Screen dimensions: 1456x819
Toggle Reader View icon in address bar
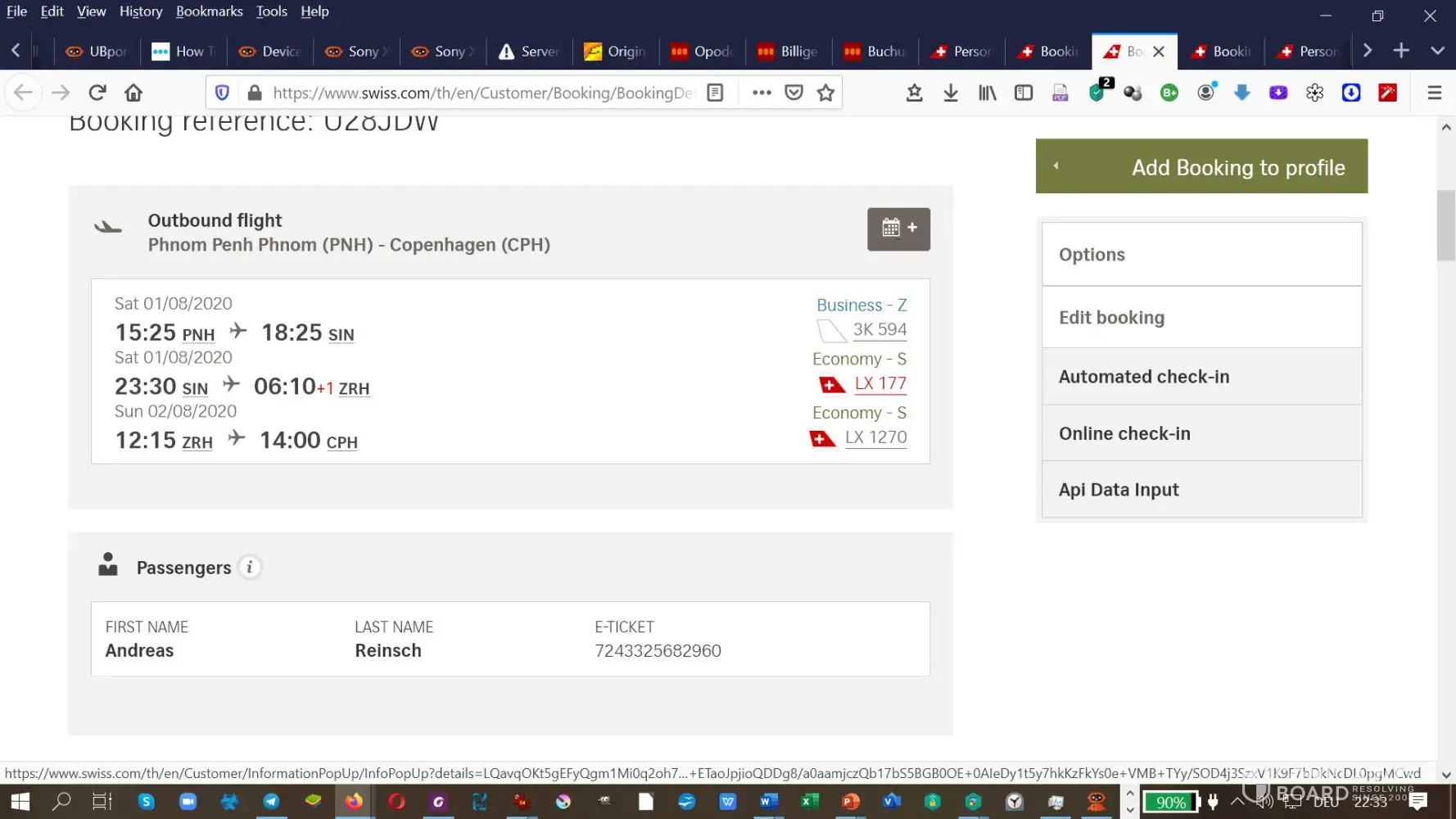tap(715, 93)
